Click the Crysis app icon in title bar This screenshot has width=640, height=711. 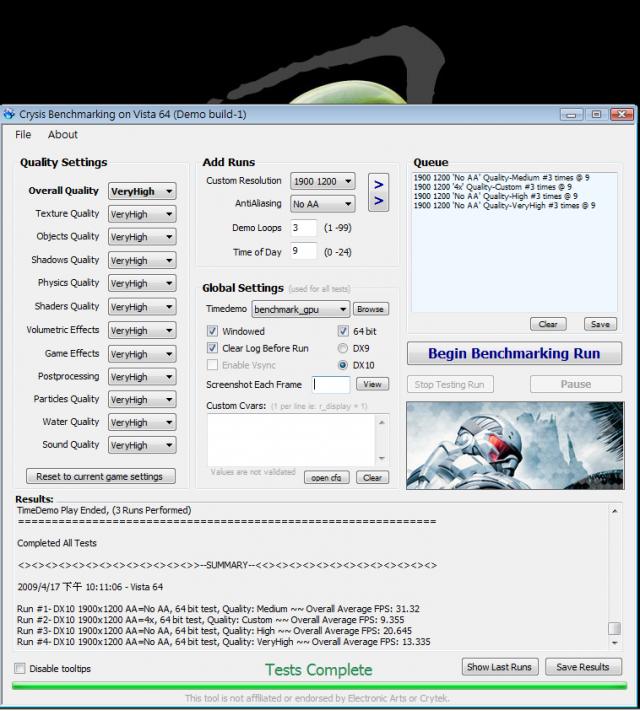[9, 114]
